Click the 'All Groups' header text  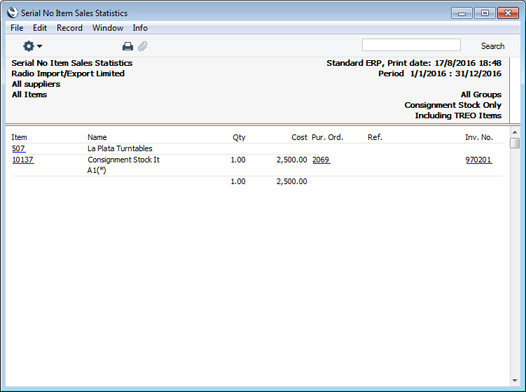[x=481, y=94]
